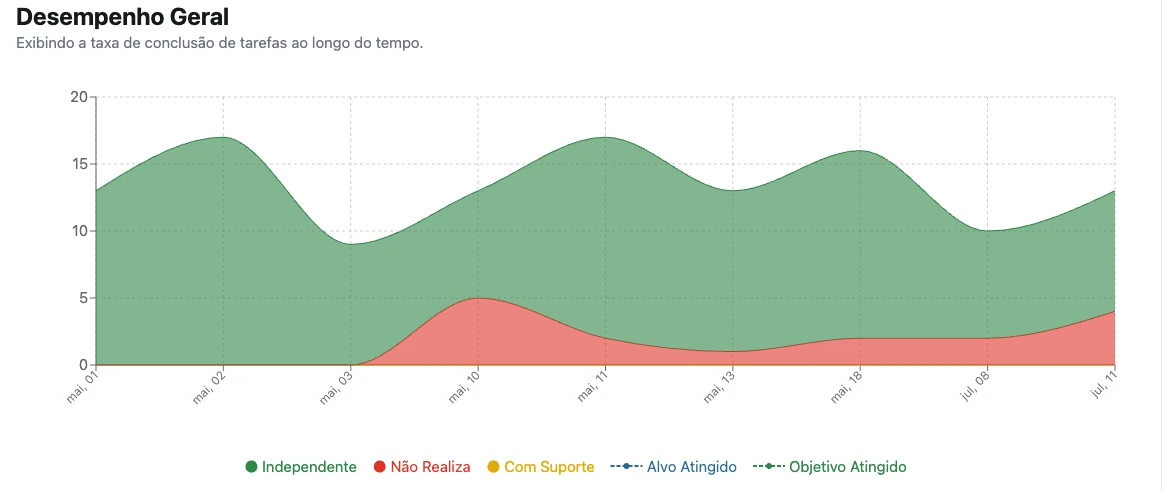Image resolution: width=1162 pixels, height=490 pixels.
Task: Click the mai, 02 x-axis date label
Action: click(x=209, y=388)
